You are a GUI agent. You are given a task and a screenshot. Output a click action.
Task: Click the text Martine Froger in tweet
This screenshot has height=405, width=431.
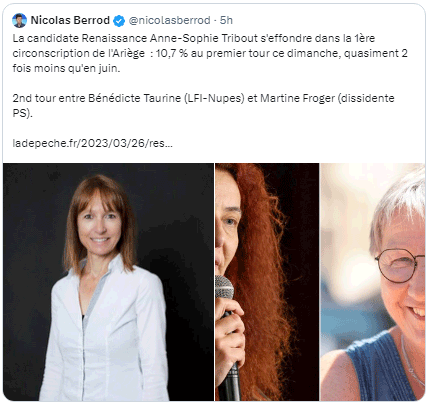click(297, 98)
